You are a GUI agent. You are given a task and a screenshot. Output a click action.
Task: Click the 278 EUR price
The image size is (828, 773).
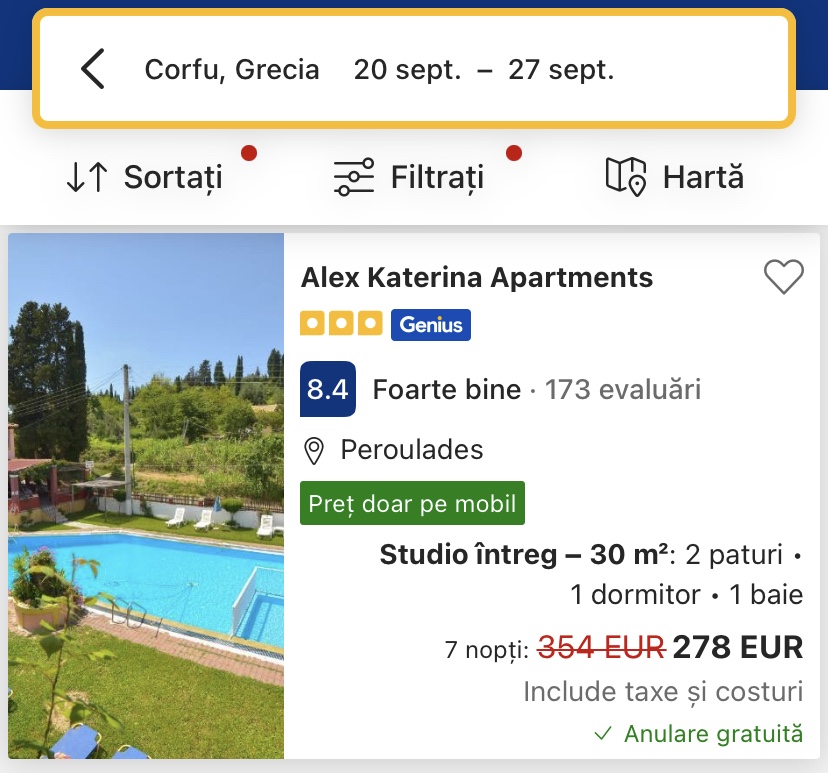click(x=738, y=648)
